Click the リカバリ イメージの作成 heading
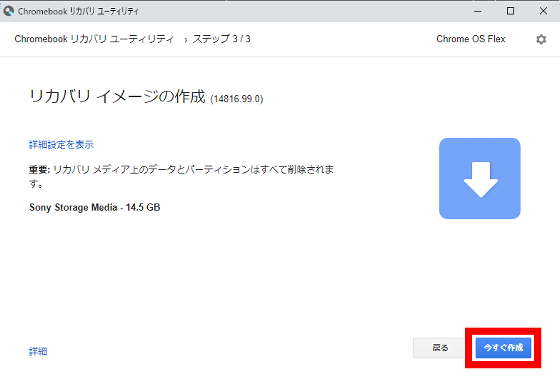This screenshot has width=560, height=387. coord(117,96)
